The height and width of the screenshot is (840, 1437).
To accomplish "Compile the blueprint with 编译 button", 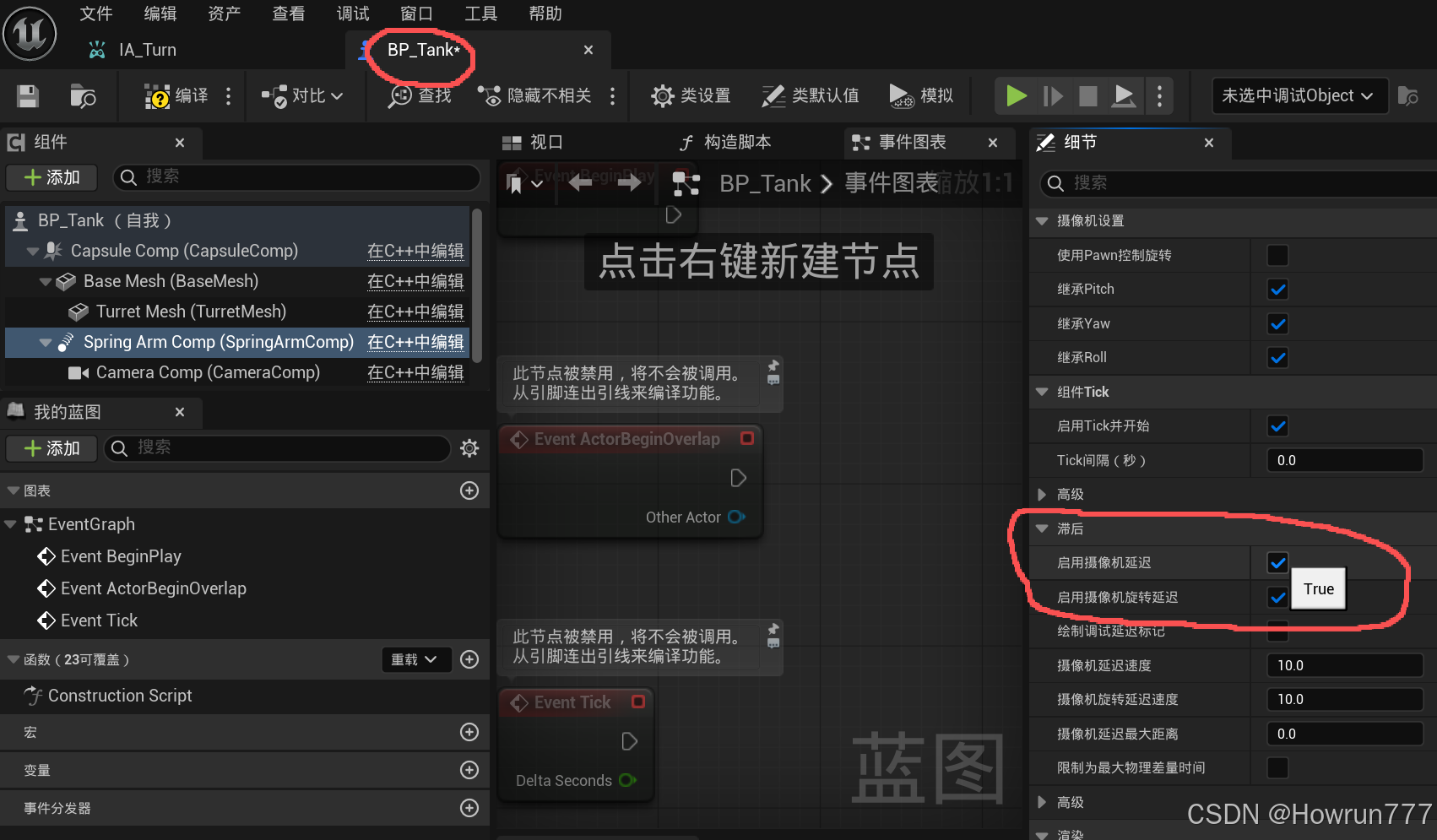I will click(x=176, y=96).
